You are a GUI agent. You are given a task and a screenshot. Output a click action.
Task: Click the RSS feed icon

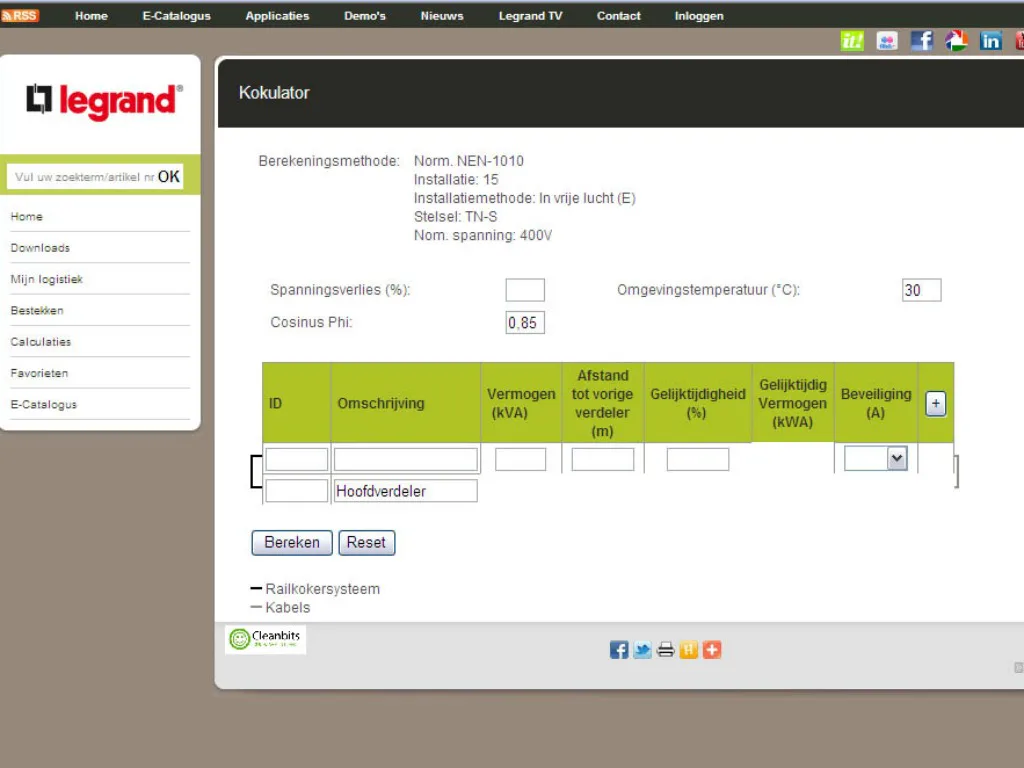(x=20, y=15)
